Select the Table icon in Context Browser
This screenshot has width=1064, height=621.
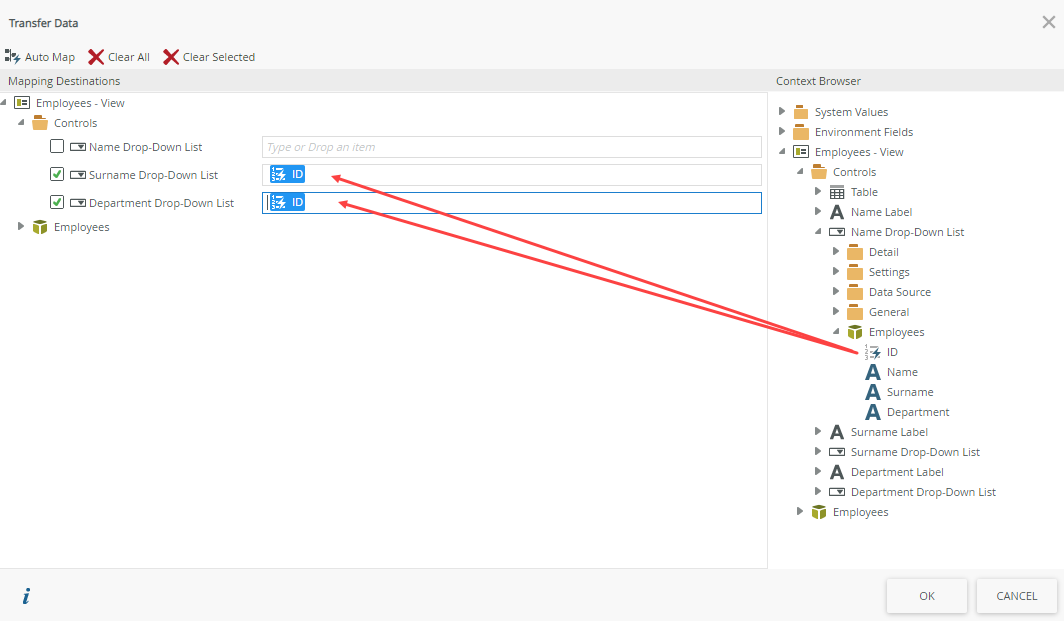pyautogui.click(x=837, y=192)
